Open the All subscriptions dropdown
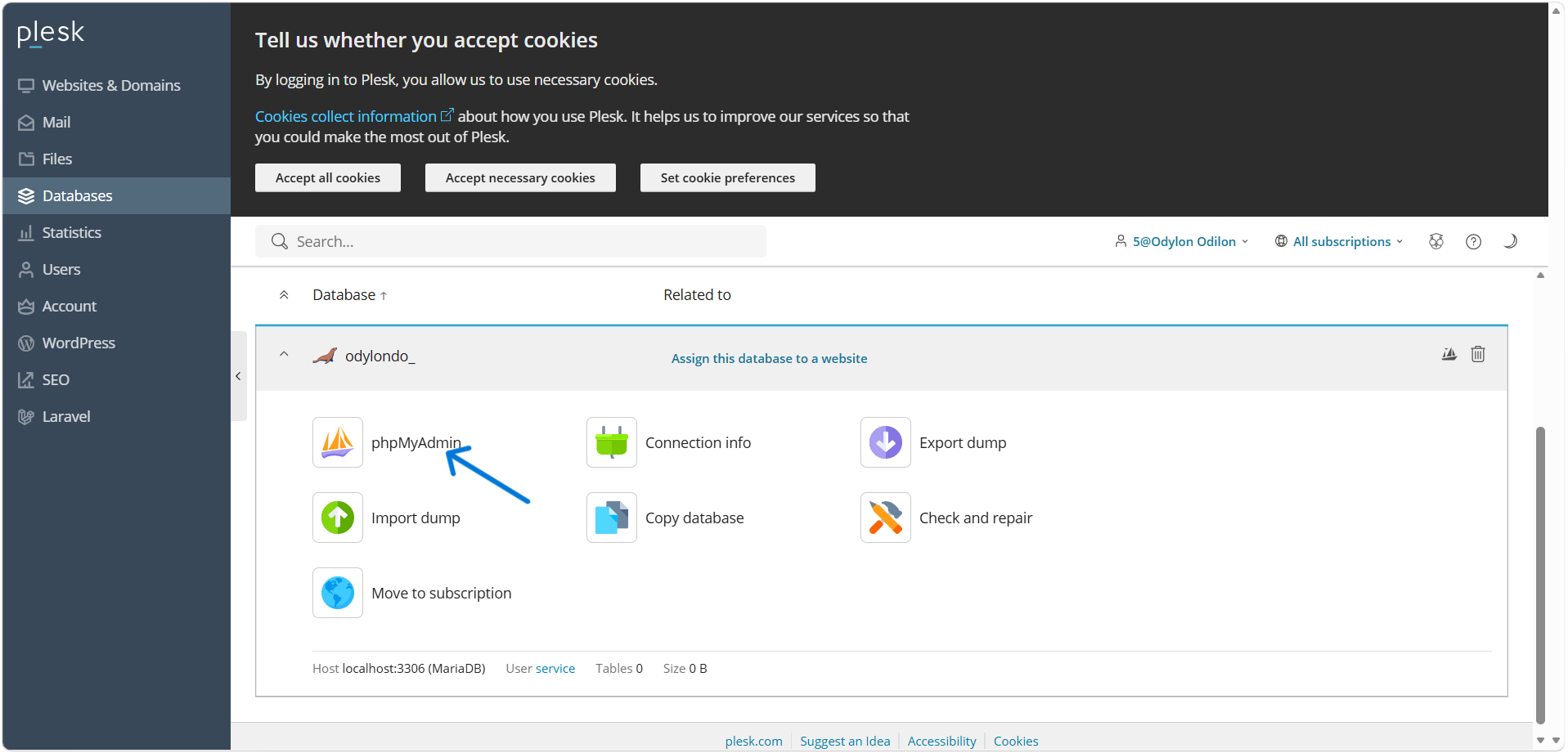The height and width of the screenshot is (753, 1568). pyautogui.click(x=1339, y=241)
